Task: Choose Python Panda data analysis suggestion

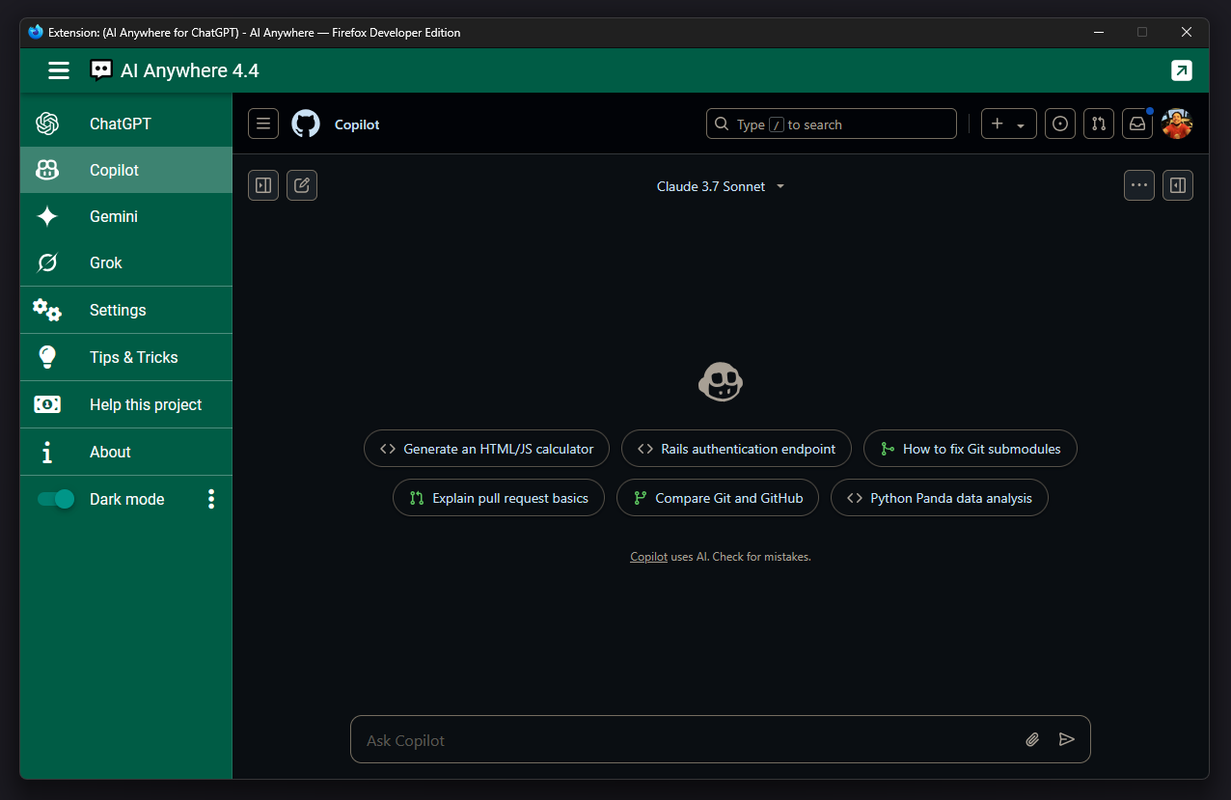Action: click(940, 498)
